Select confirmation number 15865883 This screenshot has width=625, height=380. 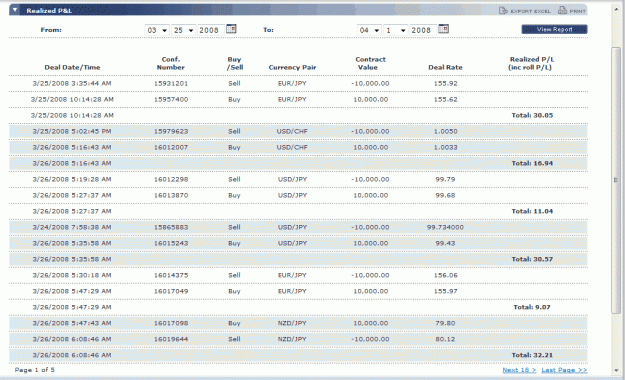pyautogui.click(x=171, y=227)
